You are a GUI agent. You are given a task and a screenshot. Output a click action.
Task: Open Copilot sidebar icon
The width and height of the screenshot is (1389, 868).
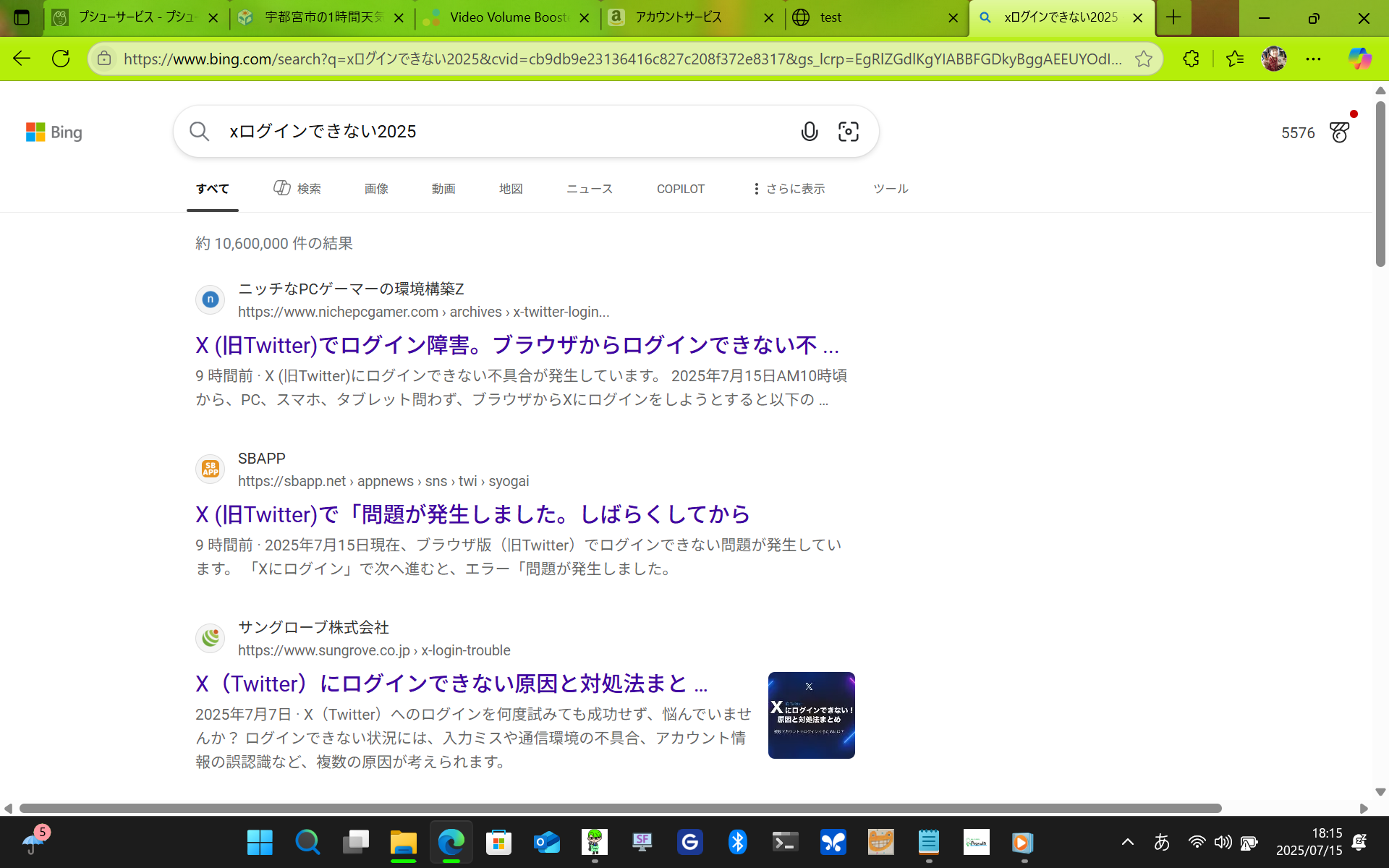(x=1360, y=59)
